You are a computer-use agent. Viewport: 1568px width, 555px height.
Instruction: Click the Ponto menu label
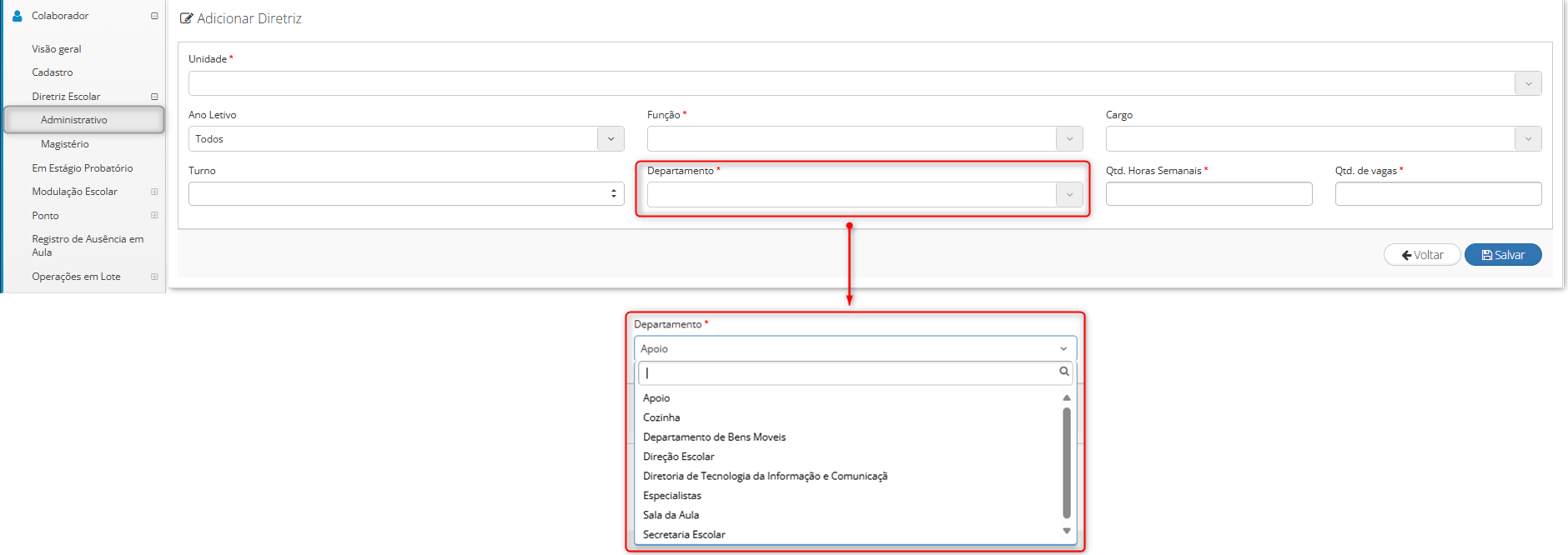point(45,216)
